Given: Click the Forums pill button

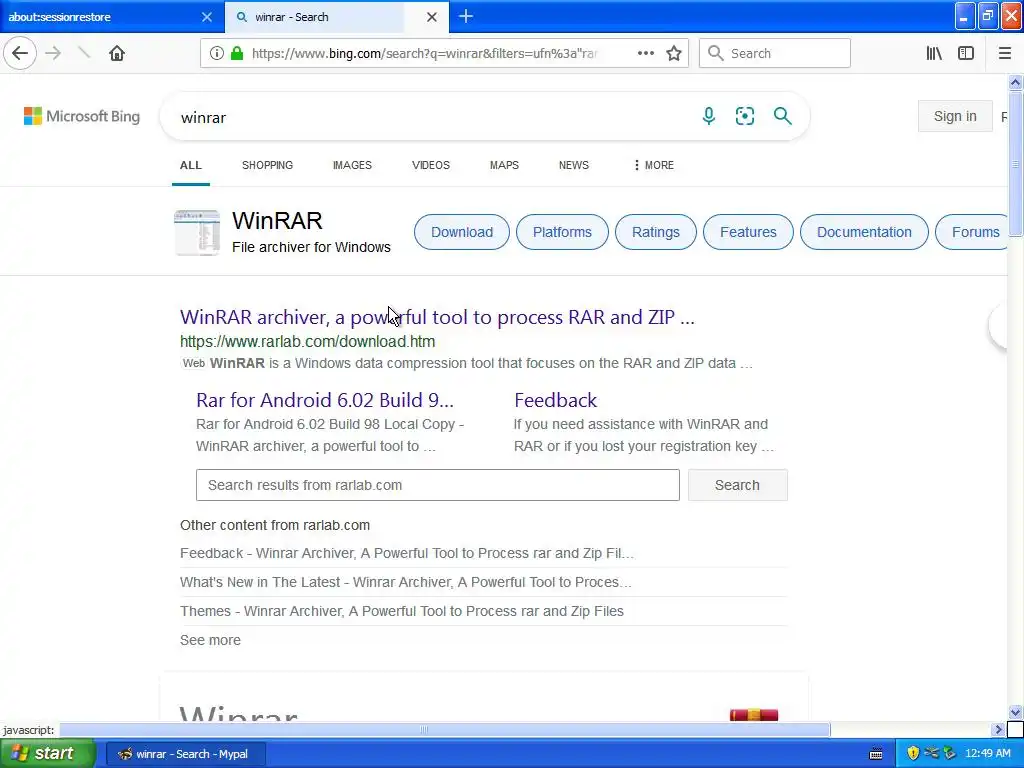Looking at the screenshot, I should [972, 232].
